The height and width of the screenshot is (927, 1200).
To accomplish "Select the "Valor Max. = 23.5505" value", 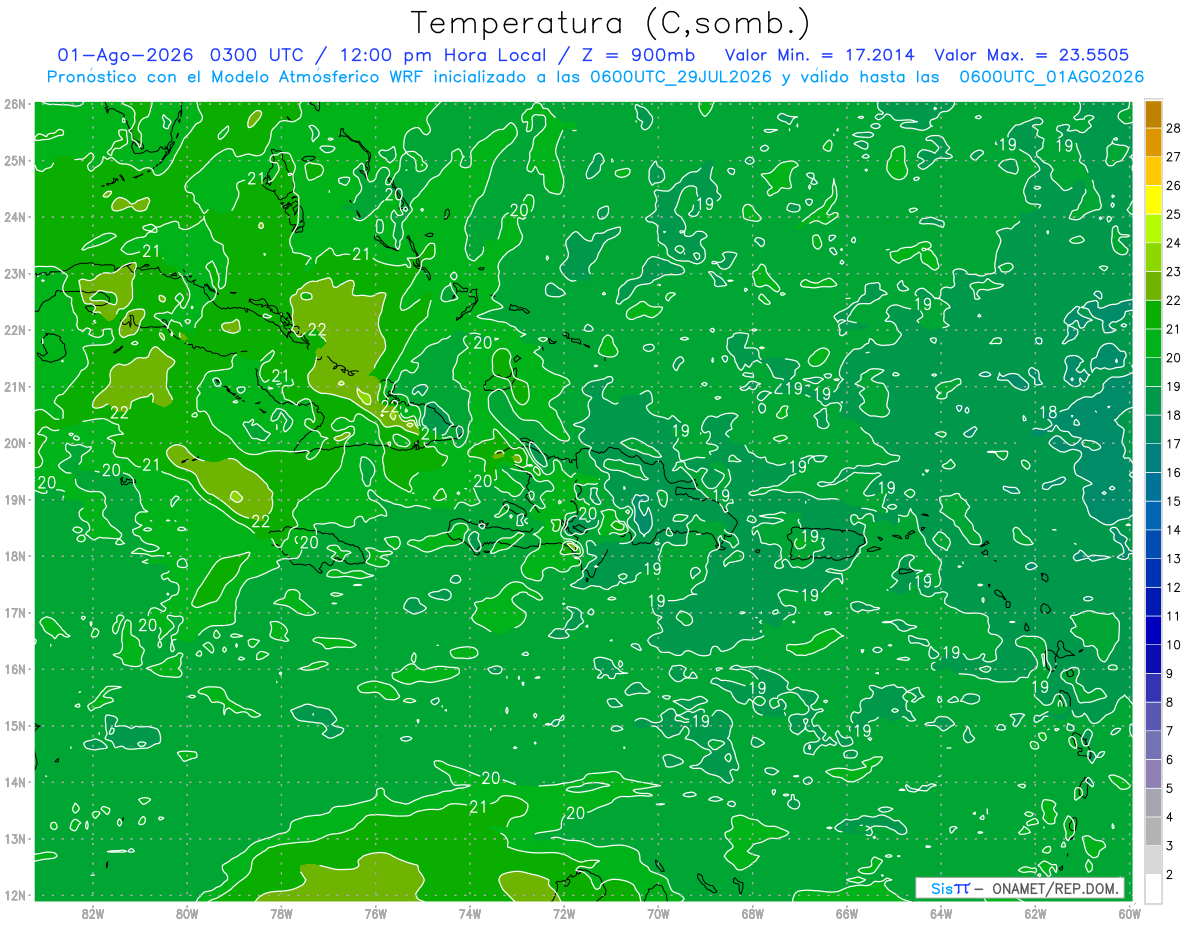I will [x=1032, y=55].
